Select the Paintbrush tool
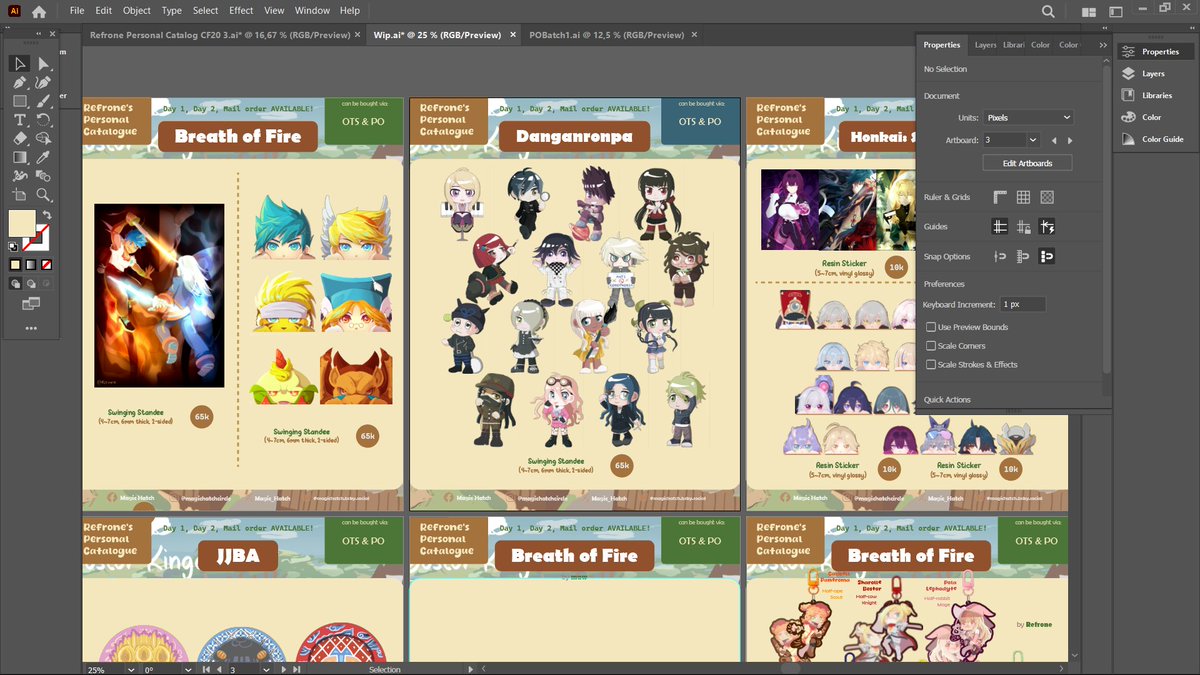1200x675 pixels. click(43, 102)
